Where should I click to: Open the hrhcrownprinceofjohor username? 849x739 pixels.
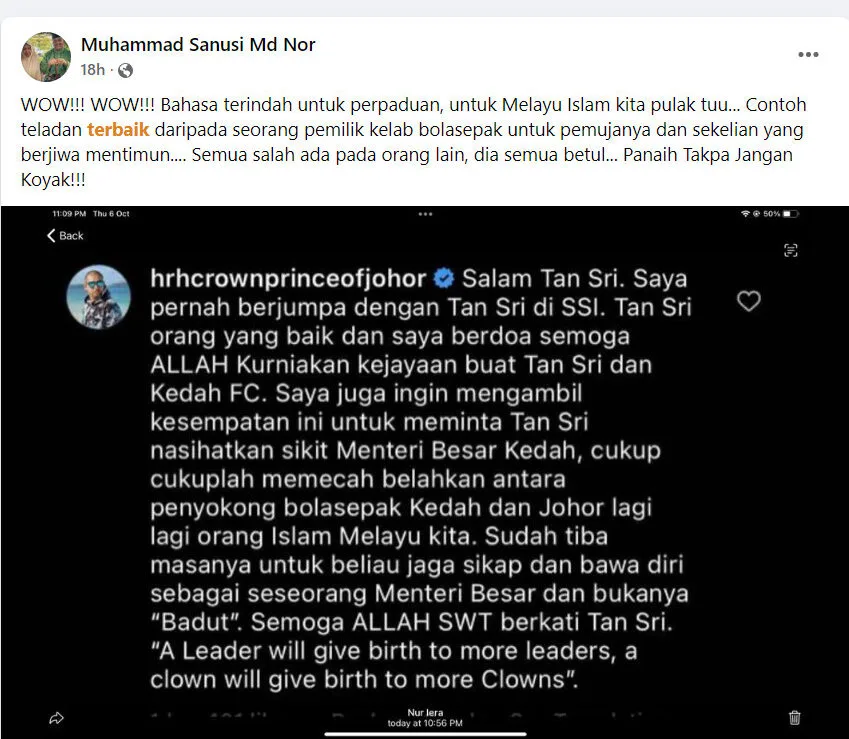(x=288, y=279)
